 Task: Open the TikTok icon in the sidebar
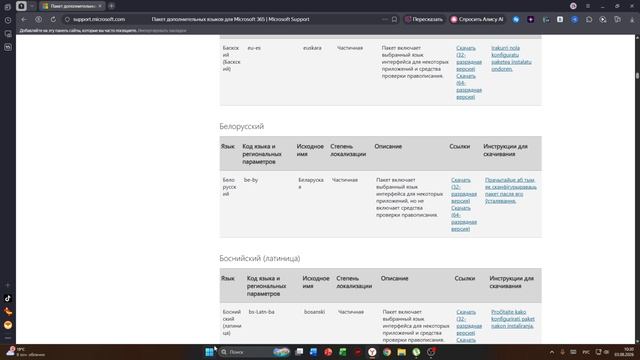8,298
